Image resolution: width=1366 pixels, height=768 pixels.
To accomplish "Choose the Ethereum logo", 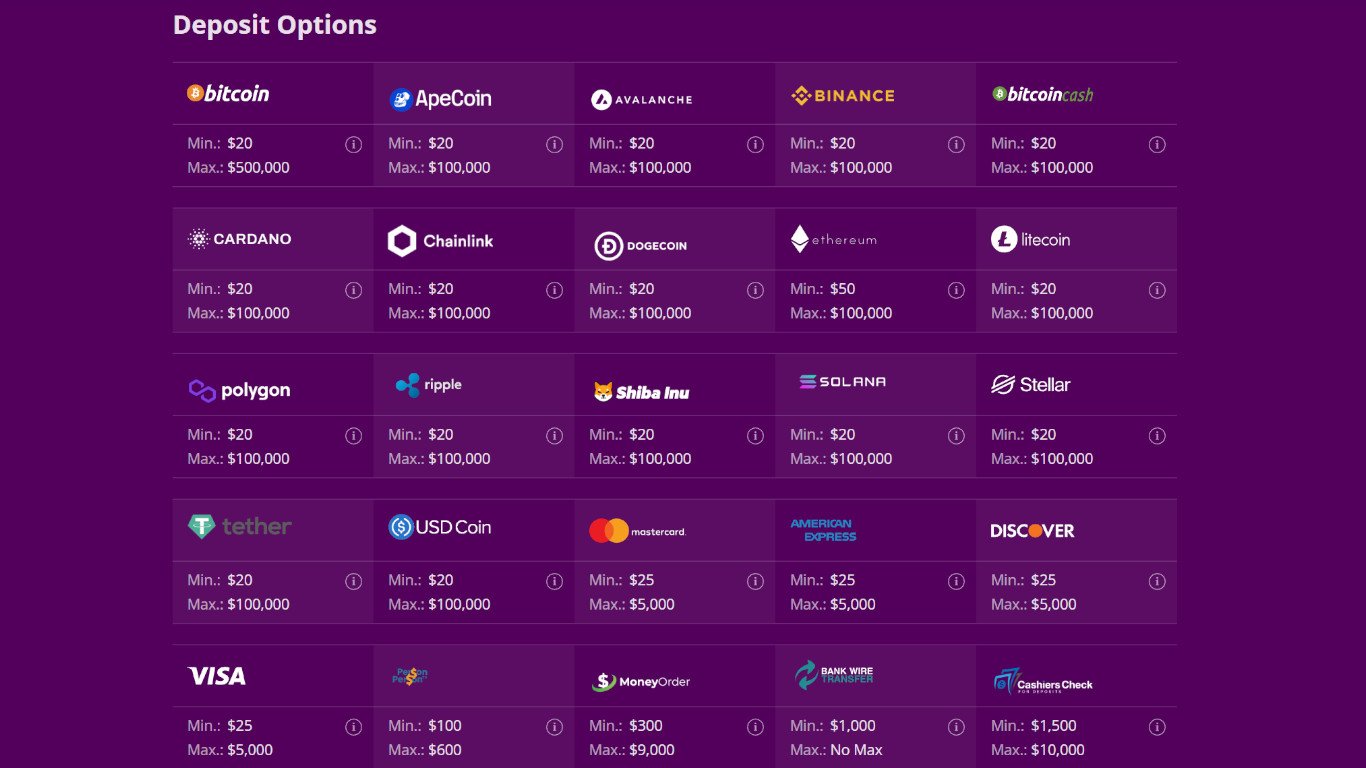I will [834, 239].
